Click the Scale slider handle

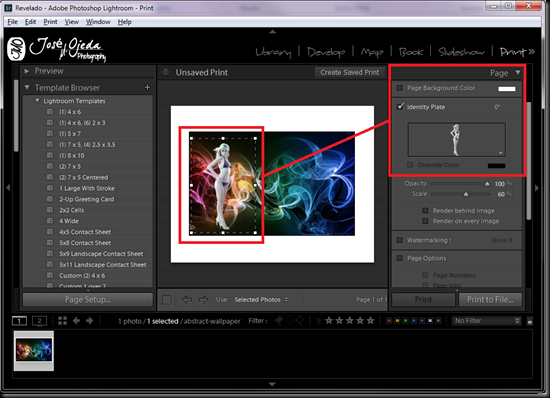click(466, 194)
